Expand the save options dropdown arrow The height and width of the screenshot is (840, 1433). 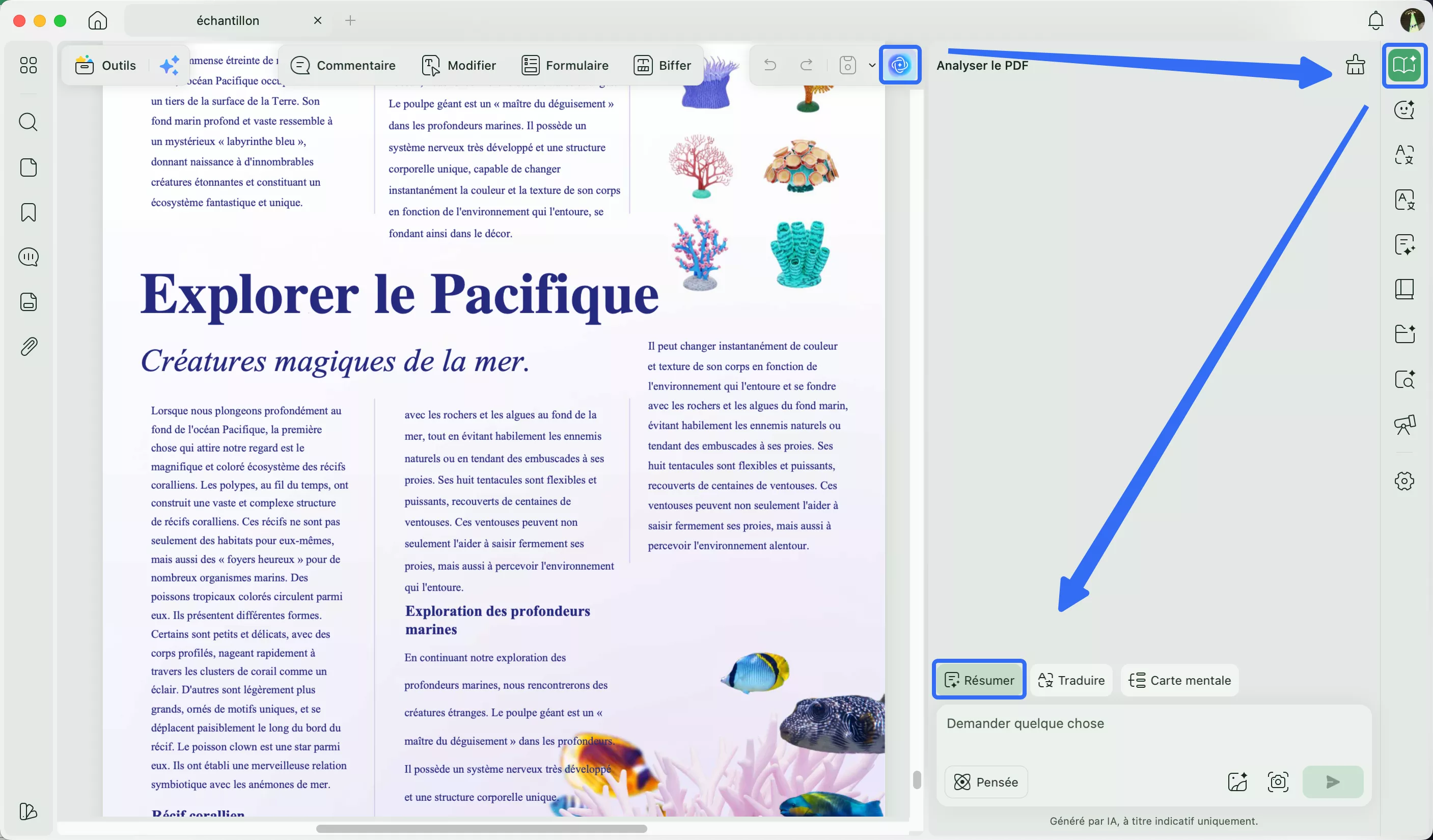pos(872,65)
